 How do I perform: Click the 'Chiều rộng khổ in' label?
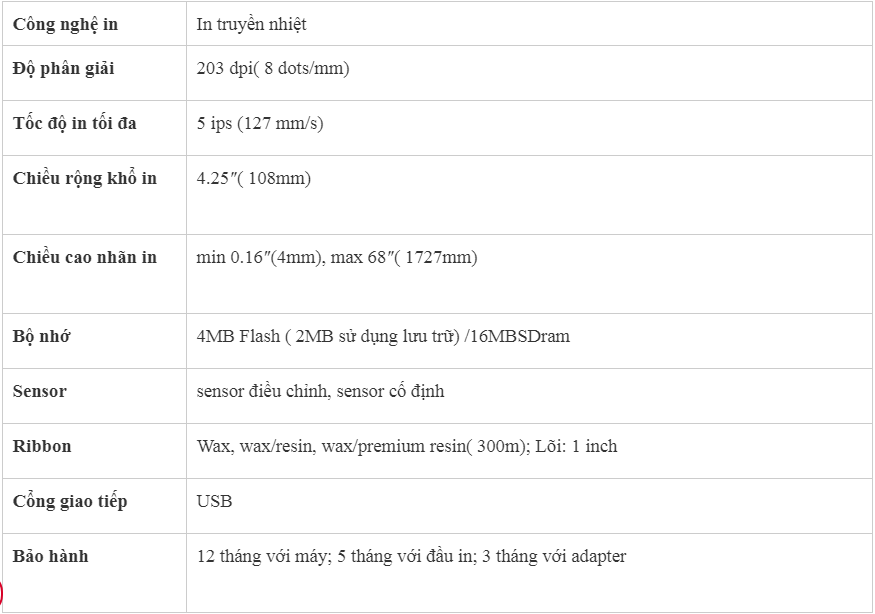pos(85,179)
